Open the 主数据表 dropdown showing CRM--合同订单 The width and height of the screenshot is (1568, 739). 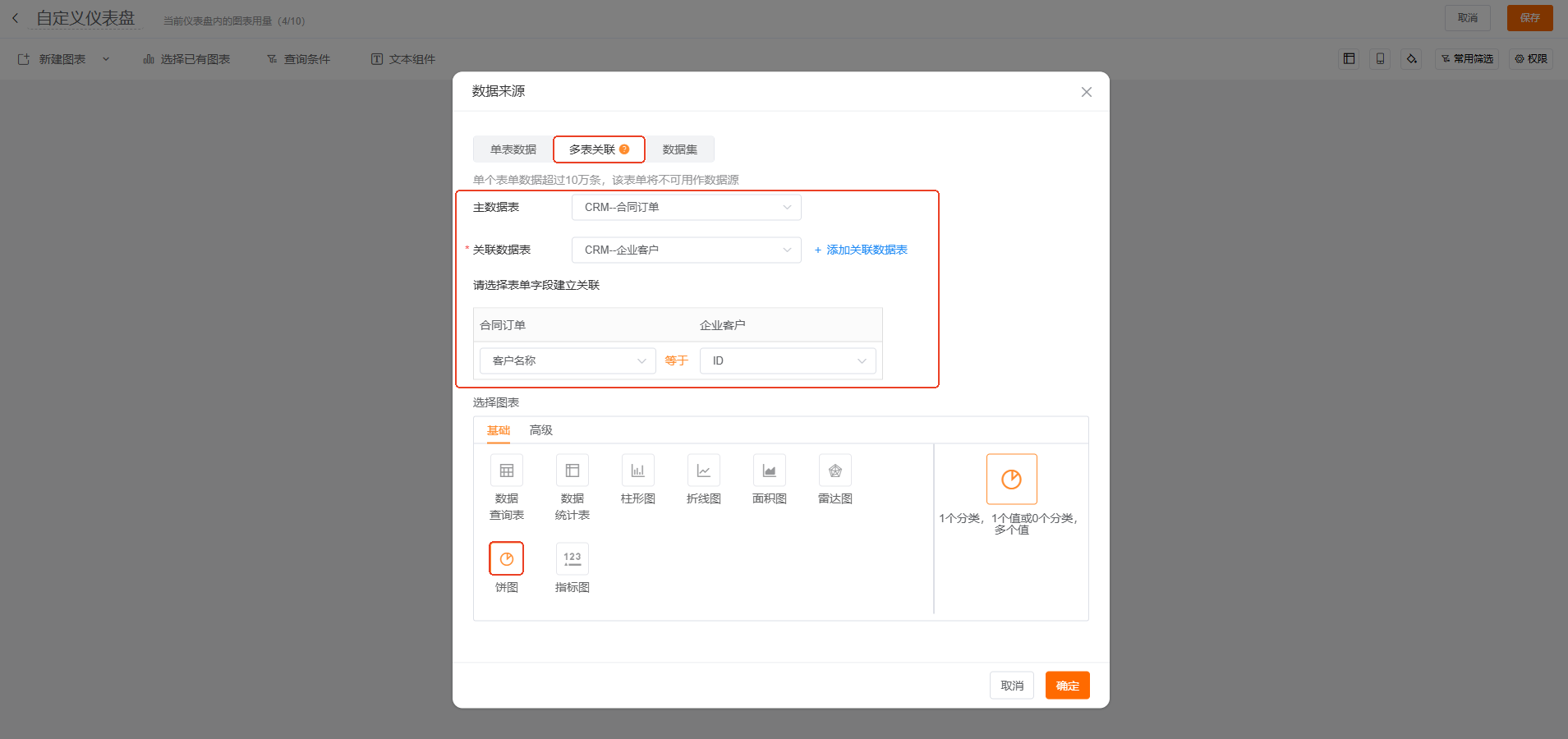(686, 207)
